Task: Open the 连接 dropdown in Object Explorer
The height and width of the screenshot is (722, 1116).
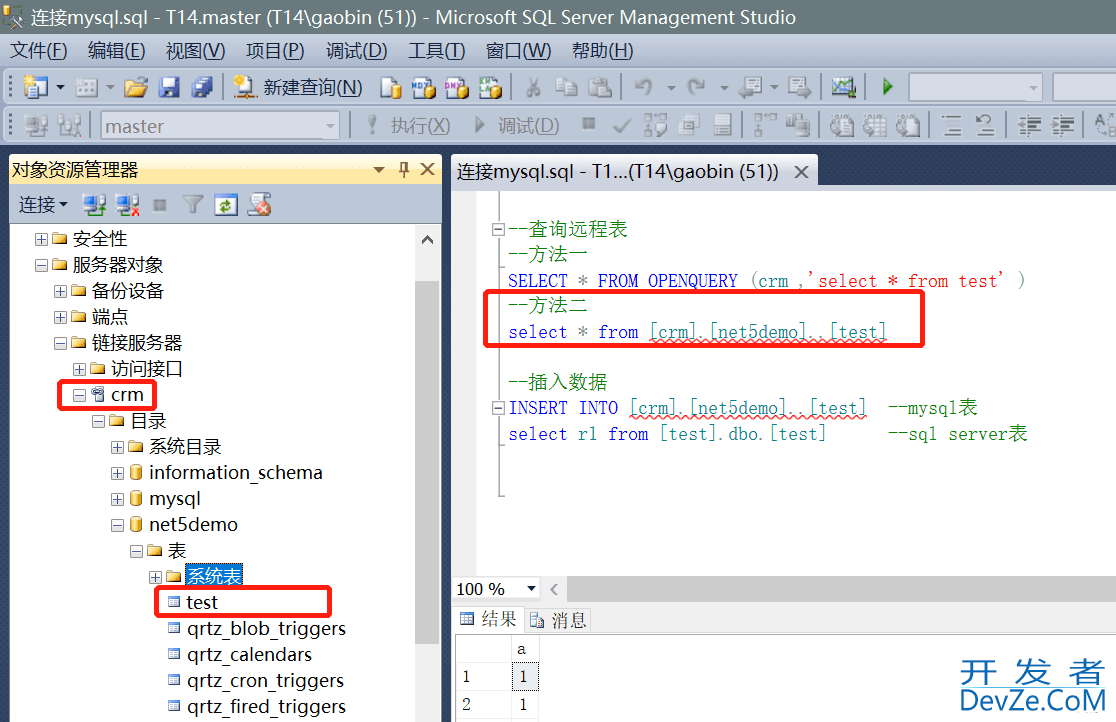Action: click(x=43, y=205)
